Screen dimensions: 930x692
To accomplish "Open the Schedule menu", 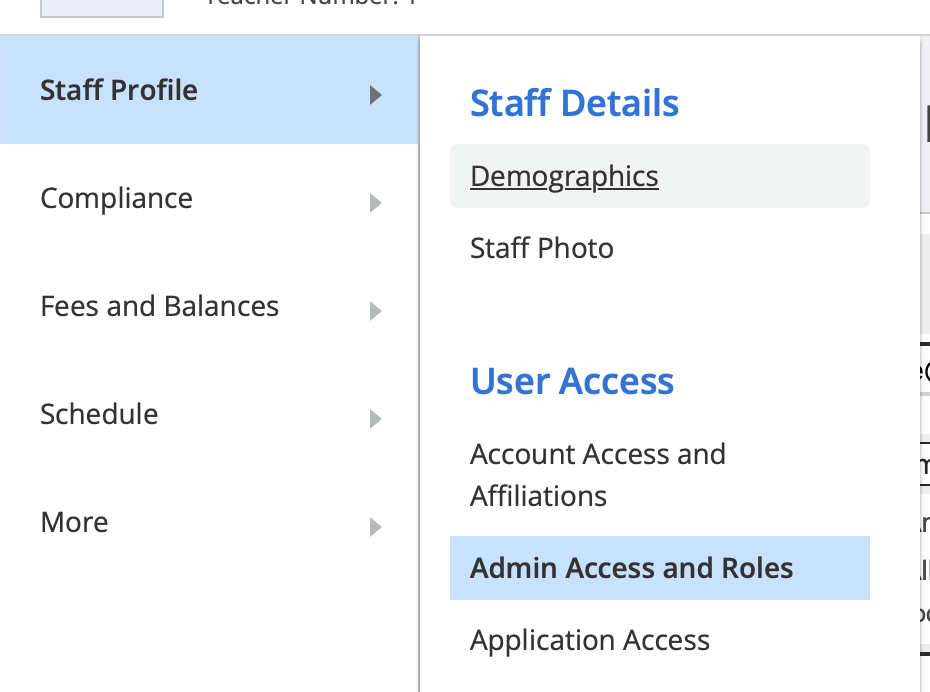I will pos(99,416).
